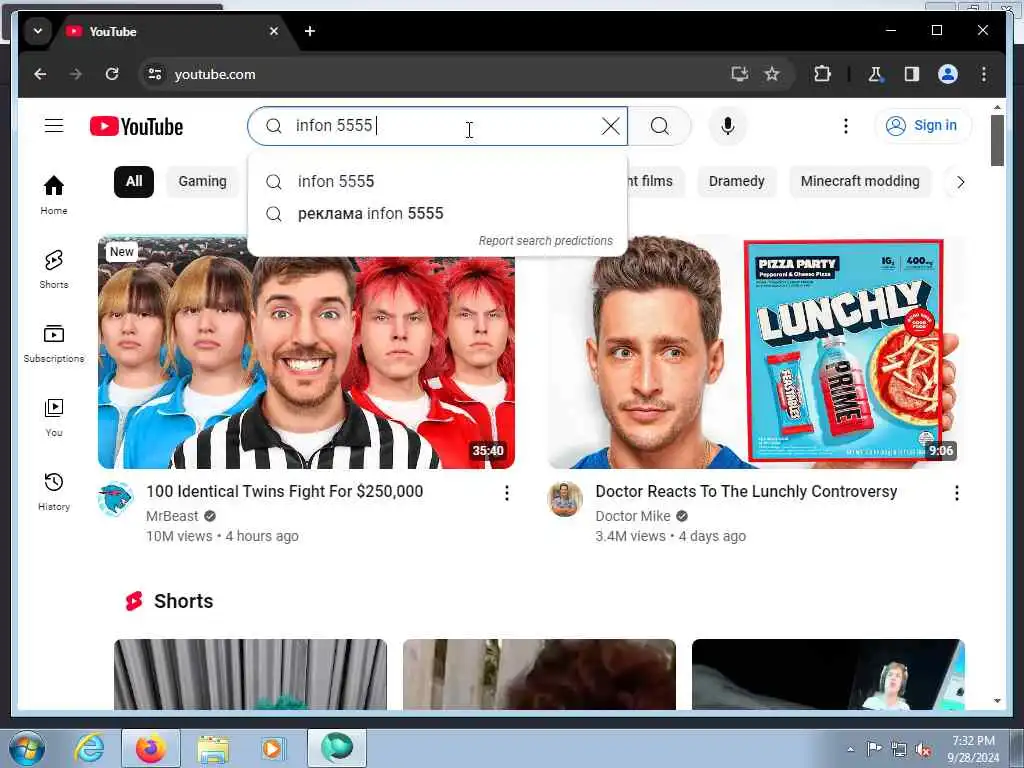
Task: Open the third Shorts thumbnail on the right
Action: coord(828,674)
